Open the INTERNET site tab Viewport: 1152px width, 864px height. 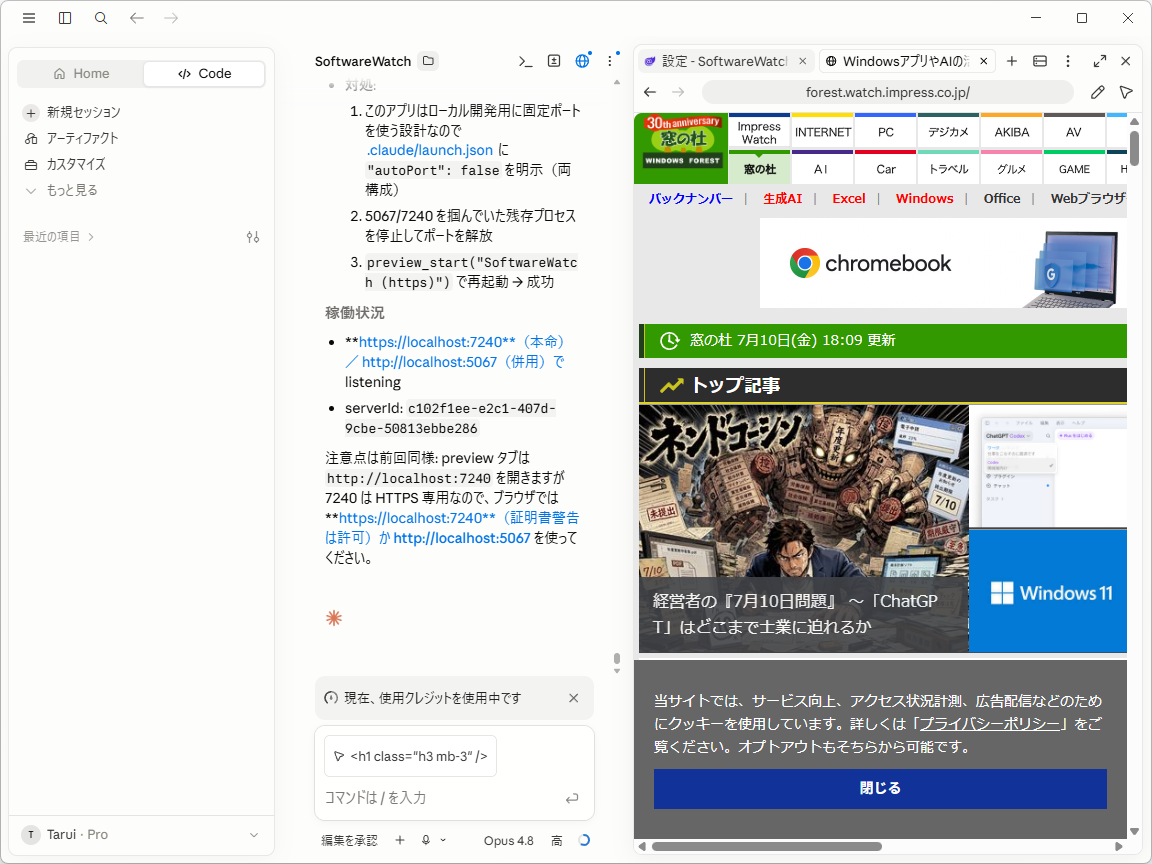coord(822,132)
